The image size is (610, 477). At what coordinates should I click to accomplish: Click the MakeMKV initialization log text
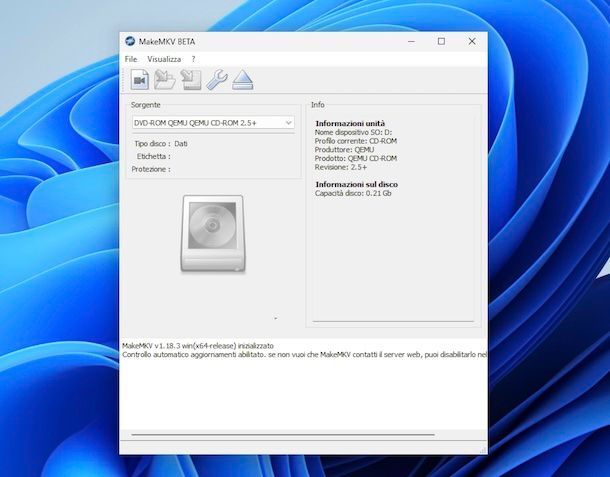197,346
